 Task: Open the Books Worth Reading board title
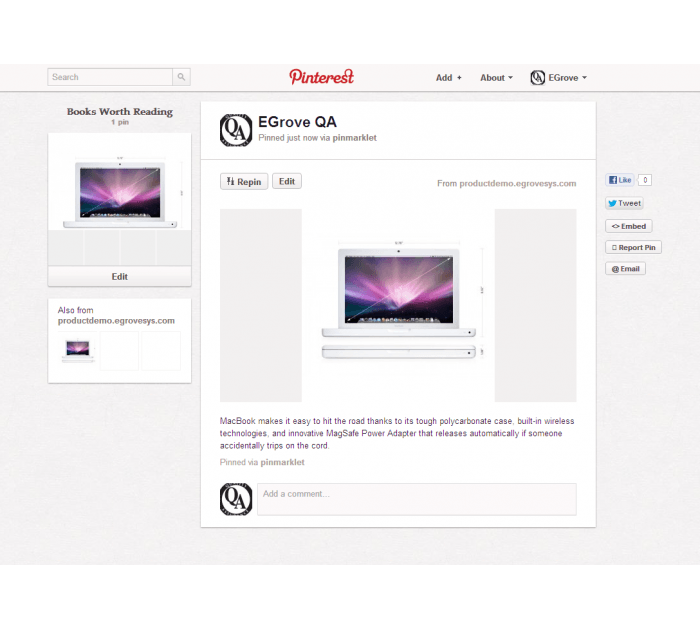[120, 112]
